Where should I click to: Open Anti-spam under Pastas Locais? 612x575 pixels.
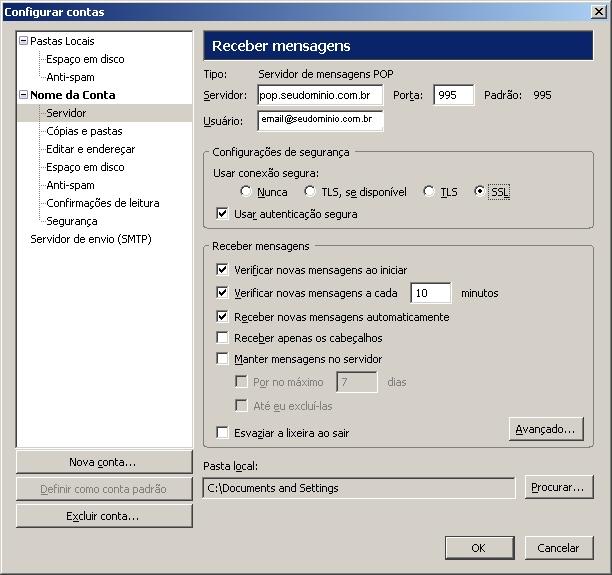click(x=70, y=77)
